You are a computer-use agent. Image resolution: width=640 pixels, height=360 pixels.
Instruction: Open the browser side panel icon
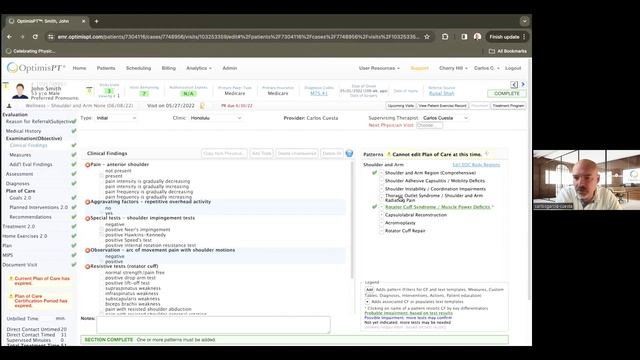[464, 37]
